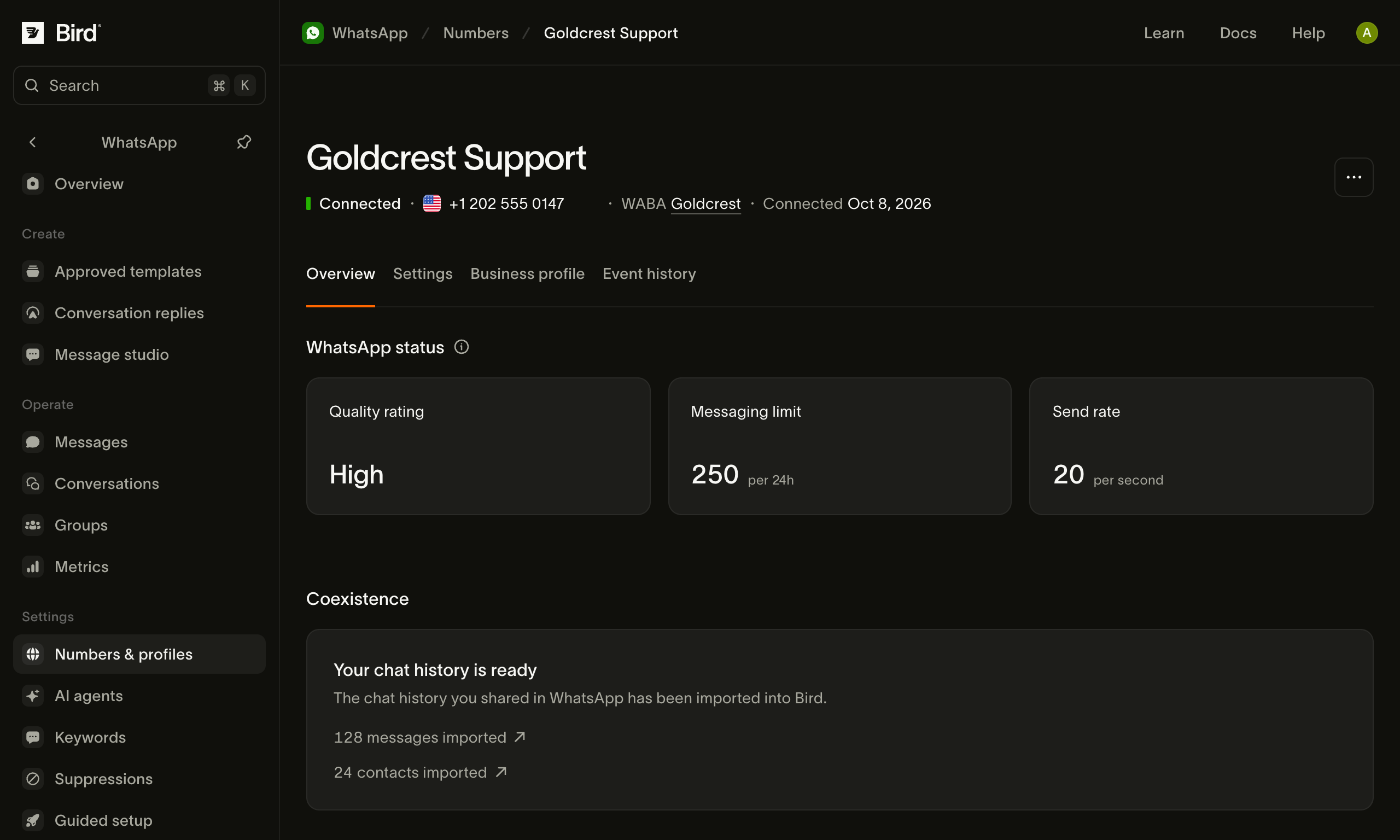Click the pin icon next to WhatsApp
This screenshot has width=1400, height=840.
click(x=244, y=142)
